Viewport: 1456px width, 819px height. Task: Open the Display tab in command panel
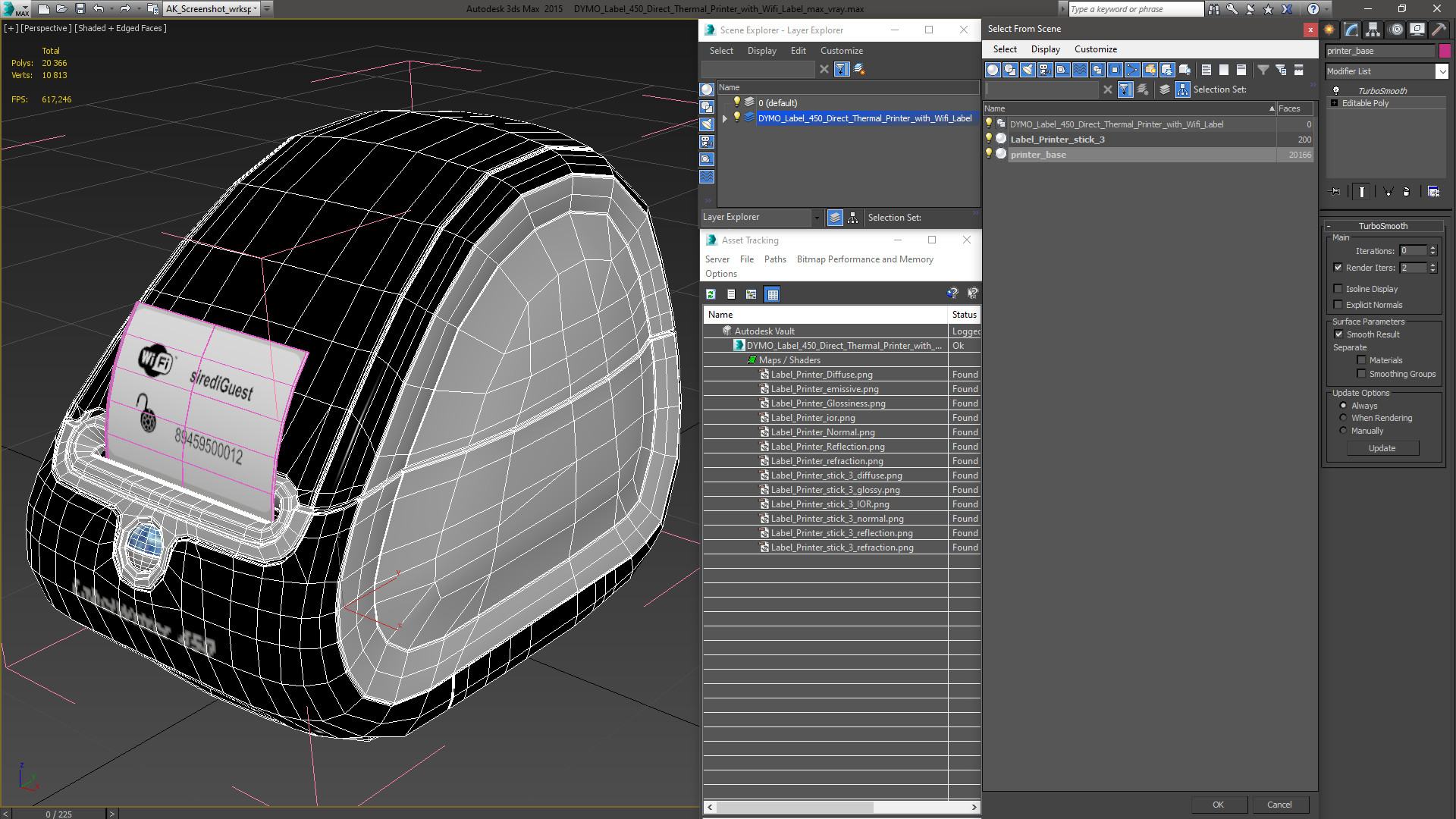point(1417,30)
